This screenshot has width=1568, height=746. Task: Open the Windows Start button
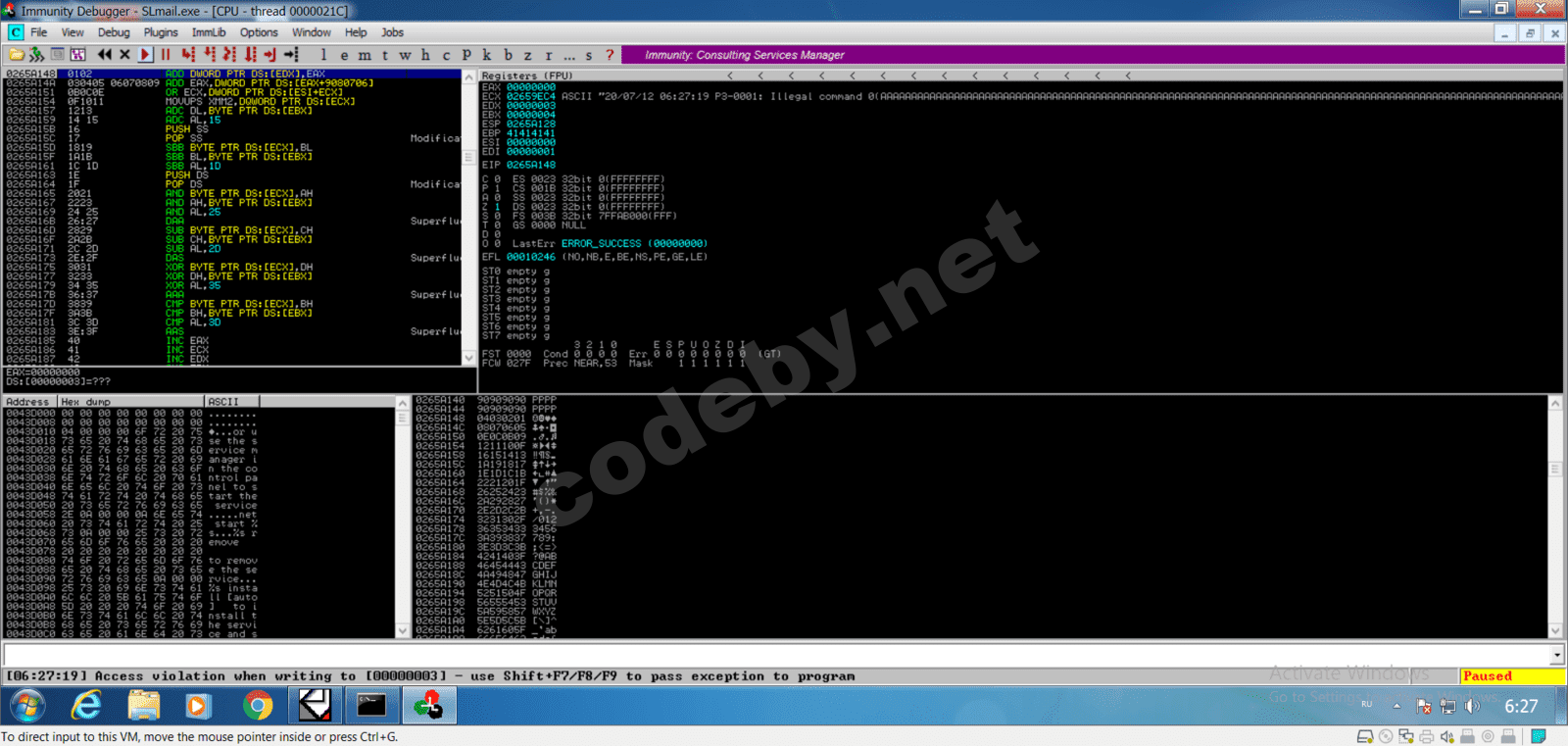[x=26, y=706]
